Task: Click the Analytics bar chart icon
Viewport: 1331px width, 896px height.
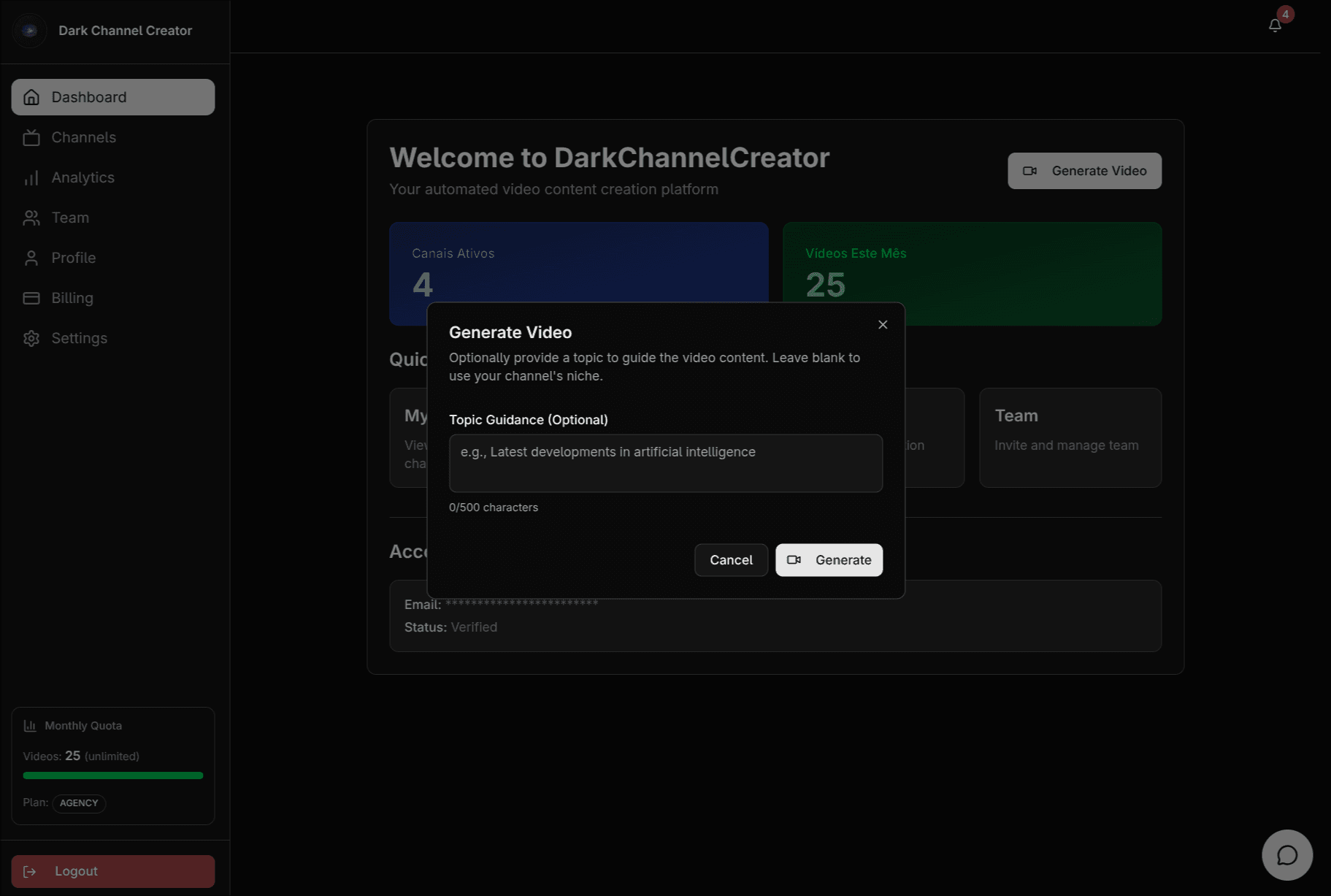Action: [31, 177]
